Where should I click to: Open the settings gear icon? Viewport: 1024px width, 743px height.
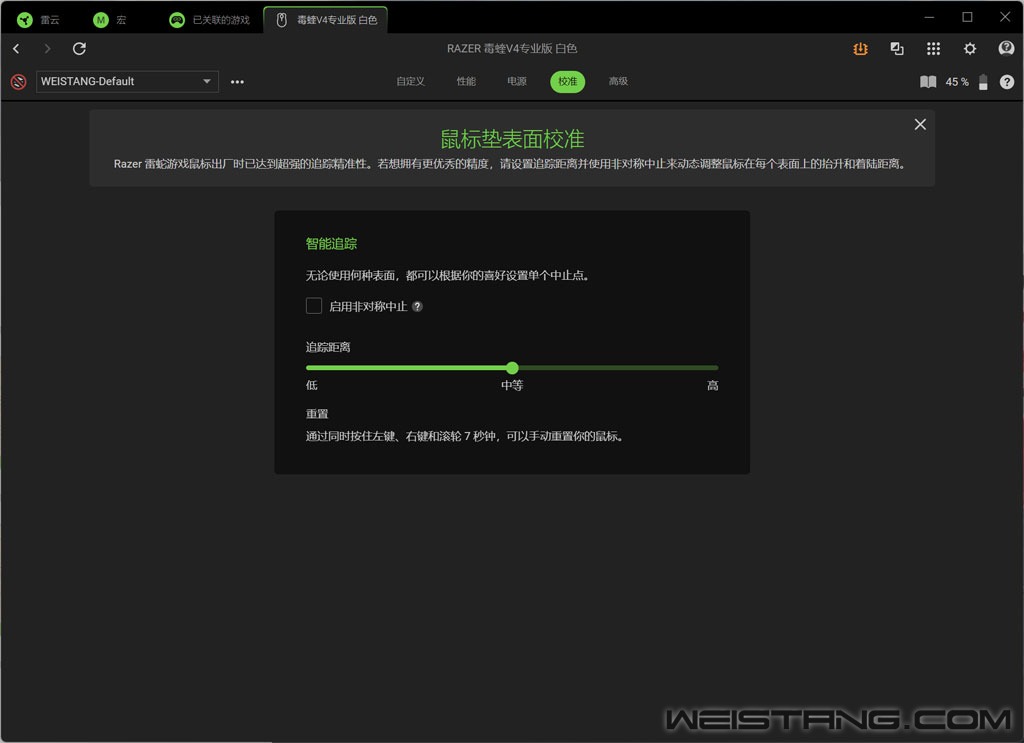969,49
